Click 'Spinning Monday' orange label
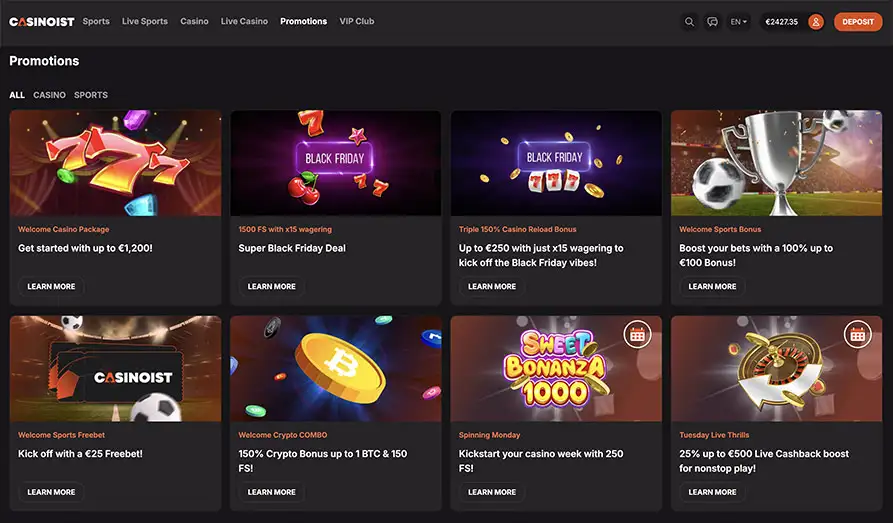The image size is (893, 523). pos(489,435)
